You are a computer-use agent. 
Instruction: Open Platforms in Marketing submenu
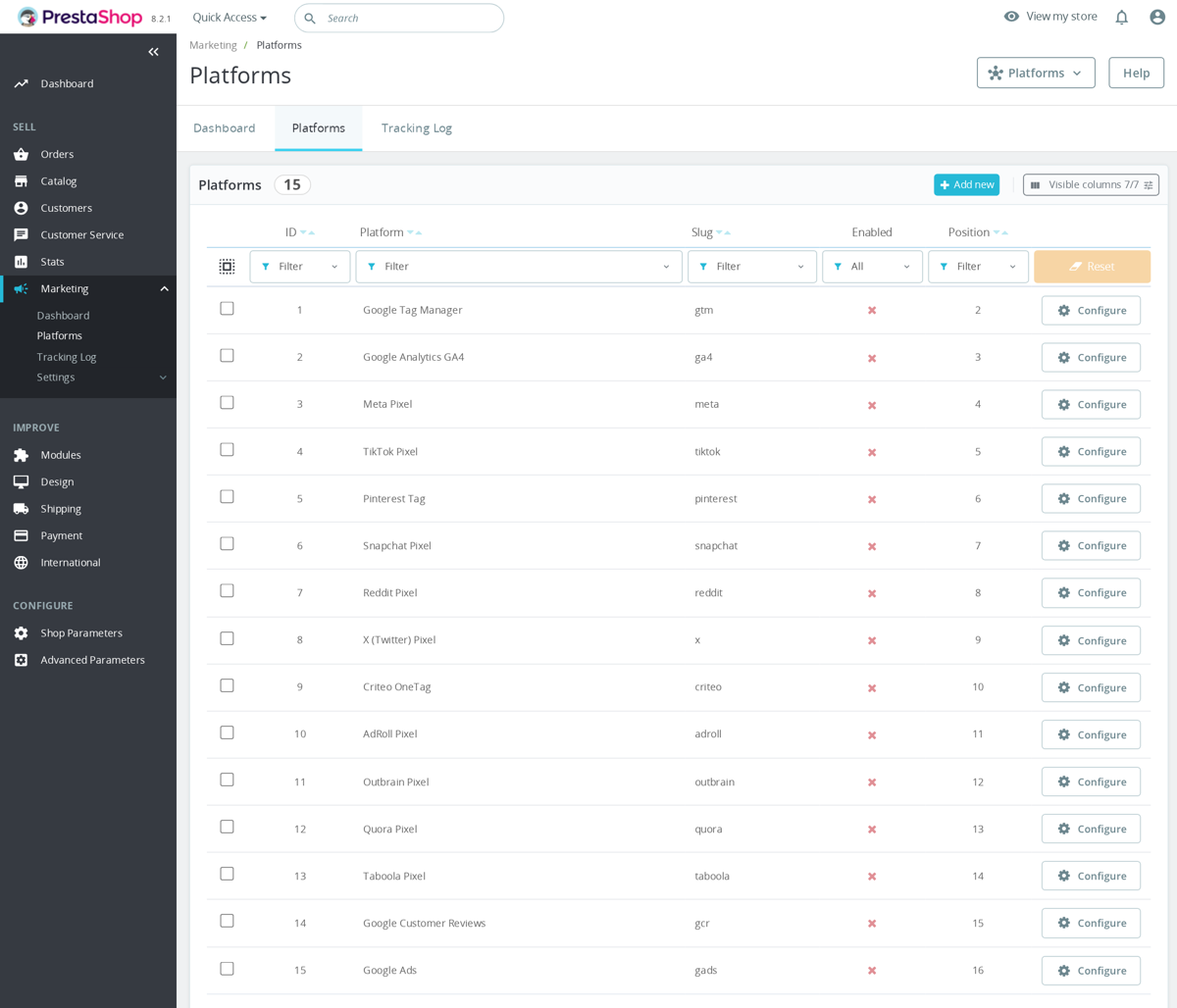(x=60, y=336)
